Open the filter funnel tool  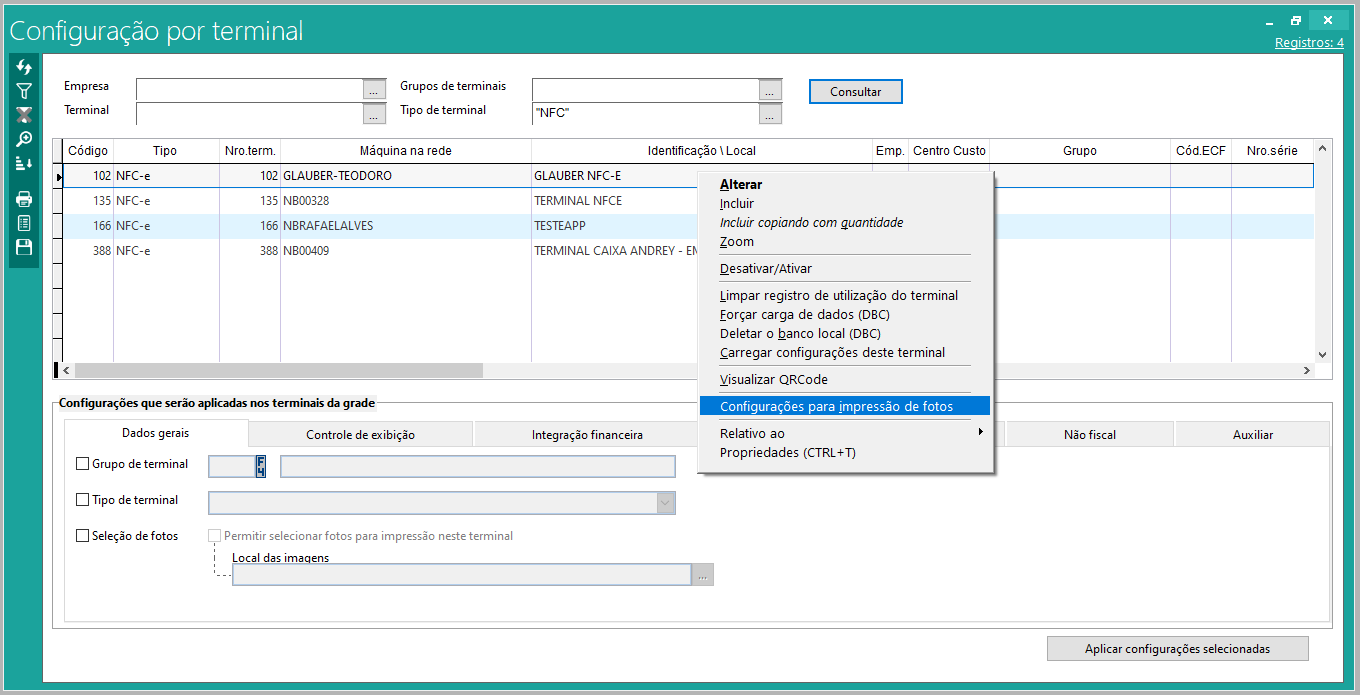24,91
